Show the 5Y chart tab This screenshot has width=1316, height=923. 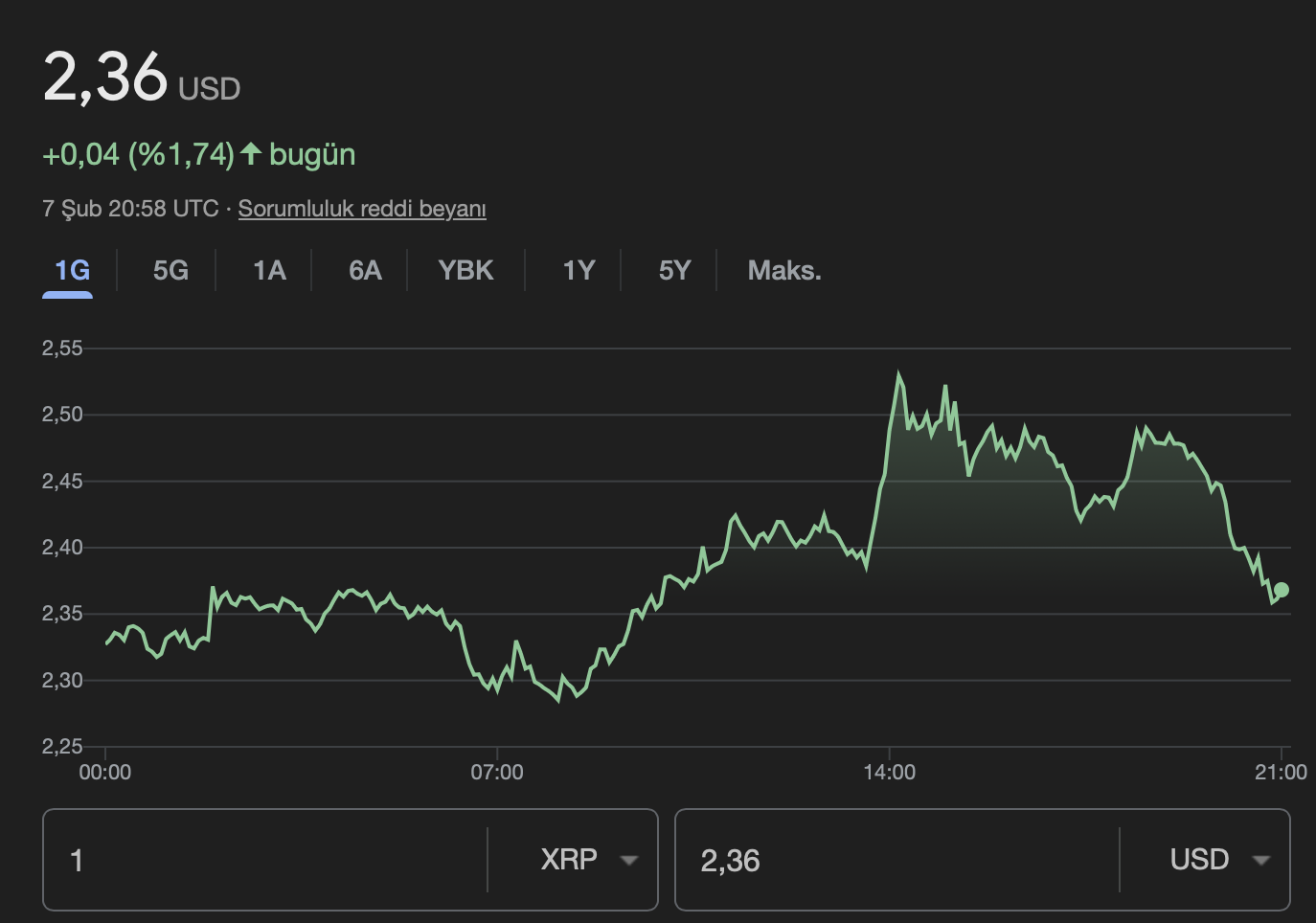coord(674,270)
